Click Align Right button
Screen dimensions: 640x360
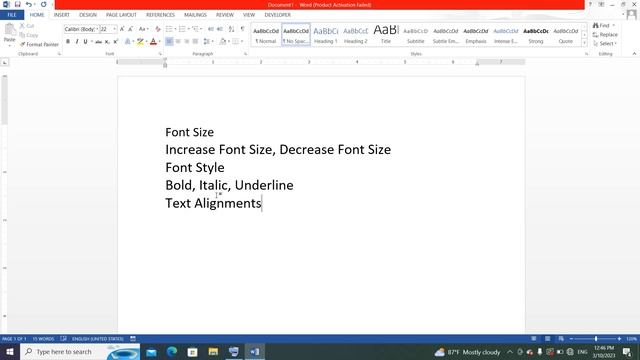[x=187, y=42]
